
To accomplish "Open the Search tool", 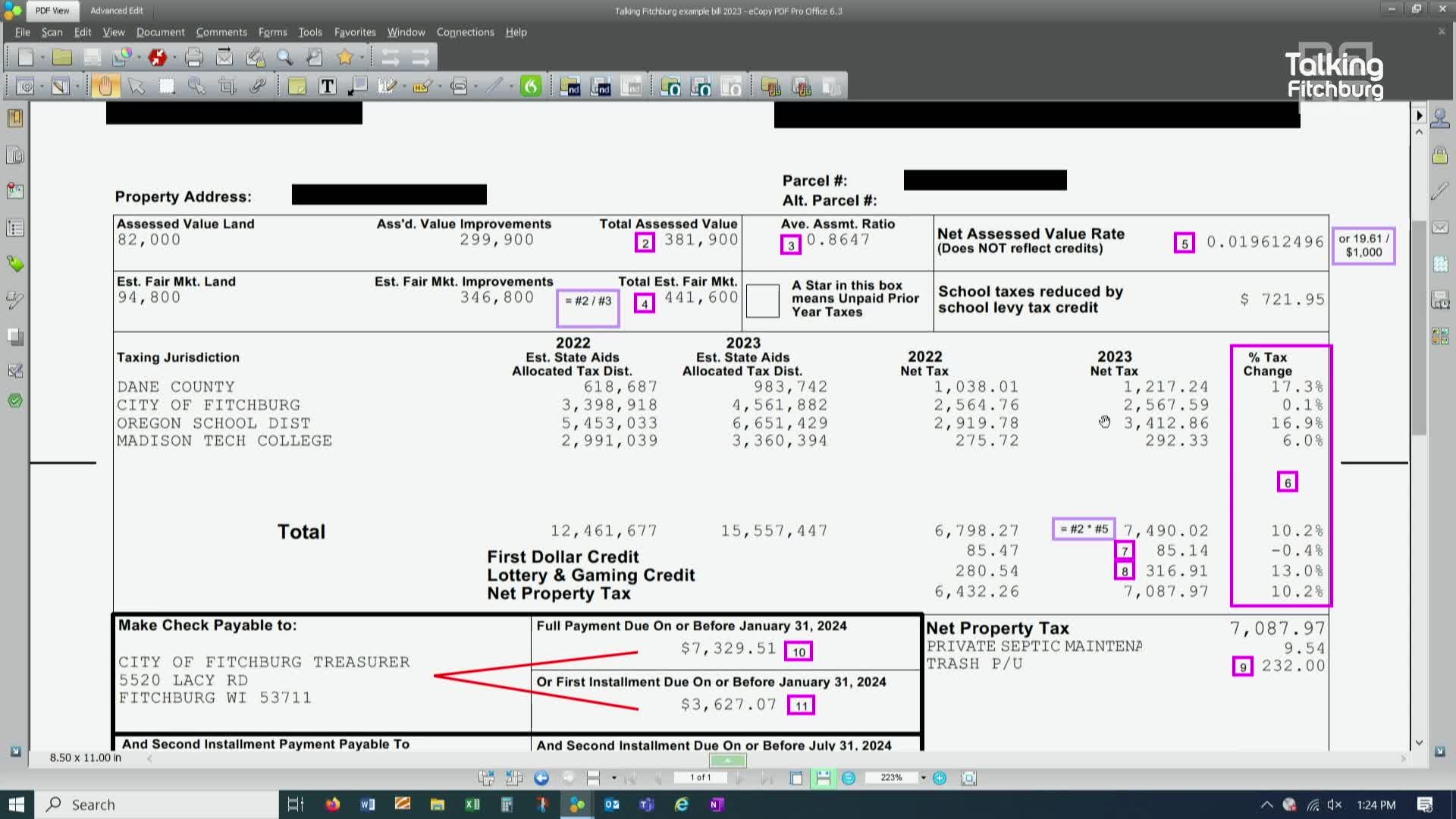I will (284, 57).
